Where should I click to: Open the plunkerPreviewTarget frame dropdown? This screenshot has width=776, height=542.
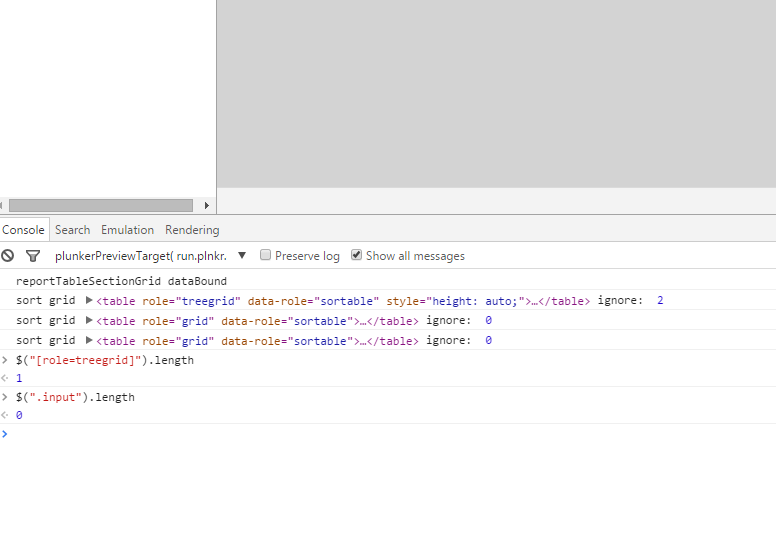242,256
